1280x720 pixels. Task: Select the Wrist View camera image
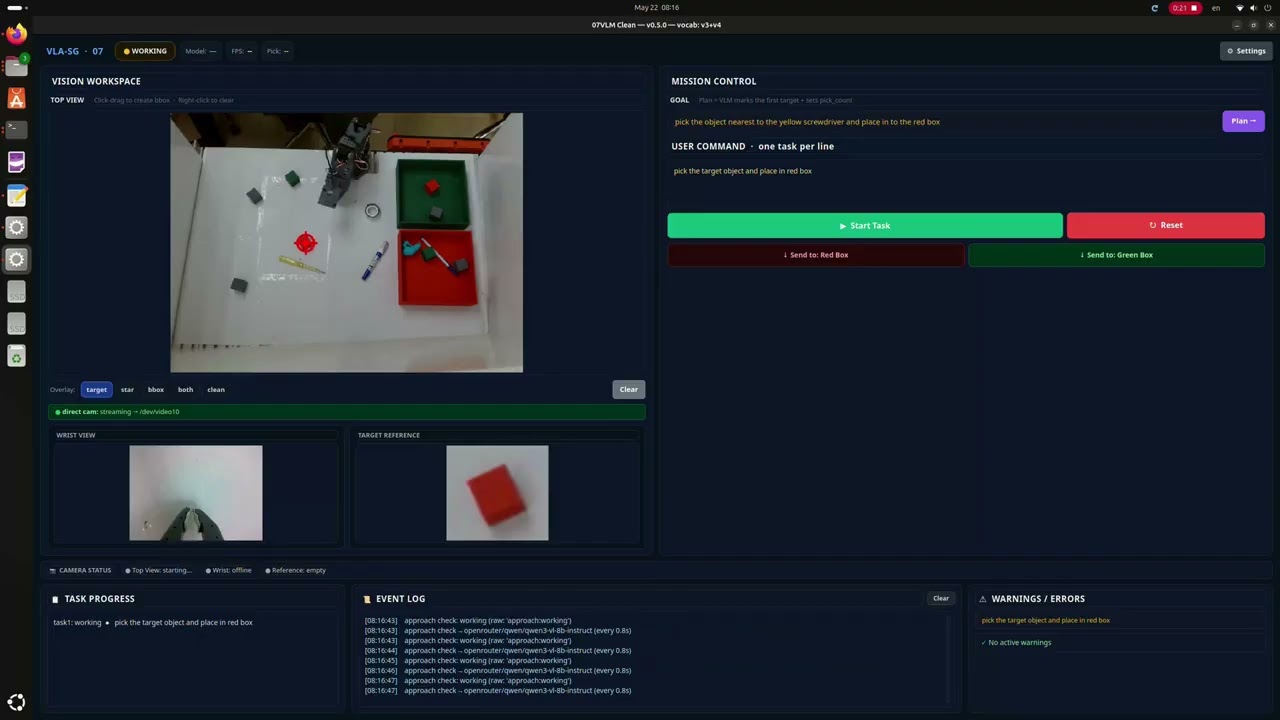(196, 493)
